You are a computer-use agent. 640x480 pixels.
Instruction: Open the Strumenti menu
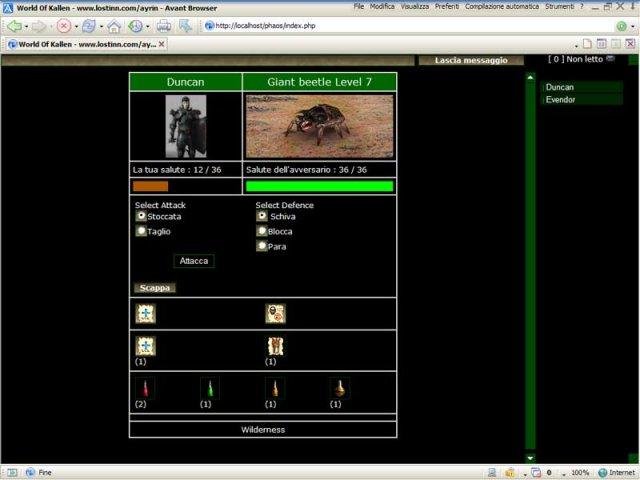click(559, 7)
